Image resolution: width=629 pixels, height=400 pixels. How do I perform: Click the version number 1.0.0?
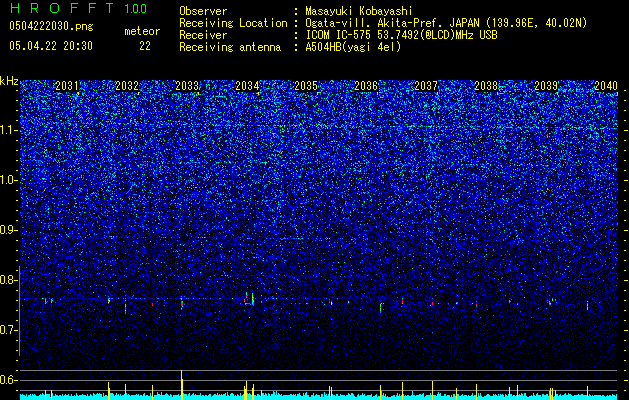point(135,9)
